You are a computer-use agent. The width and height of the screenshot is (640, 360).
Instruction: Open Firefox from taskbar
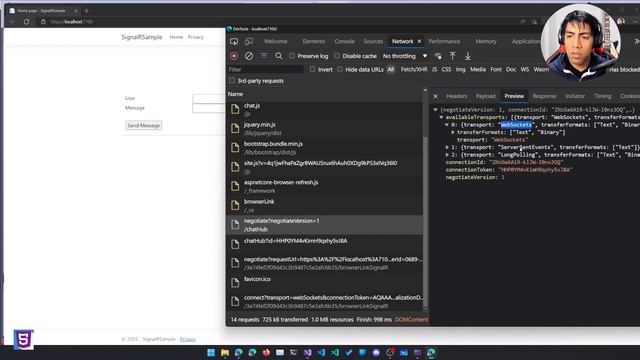click(266, 352)
